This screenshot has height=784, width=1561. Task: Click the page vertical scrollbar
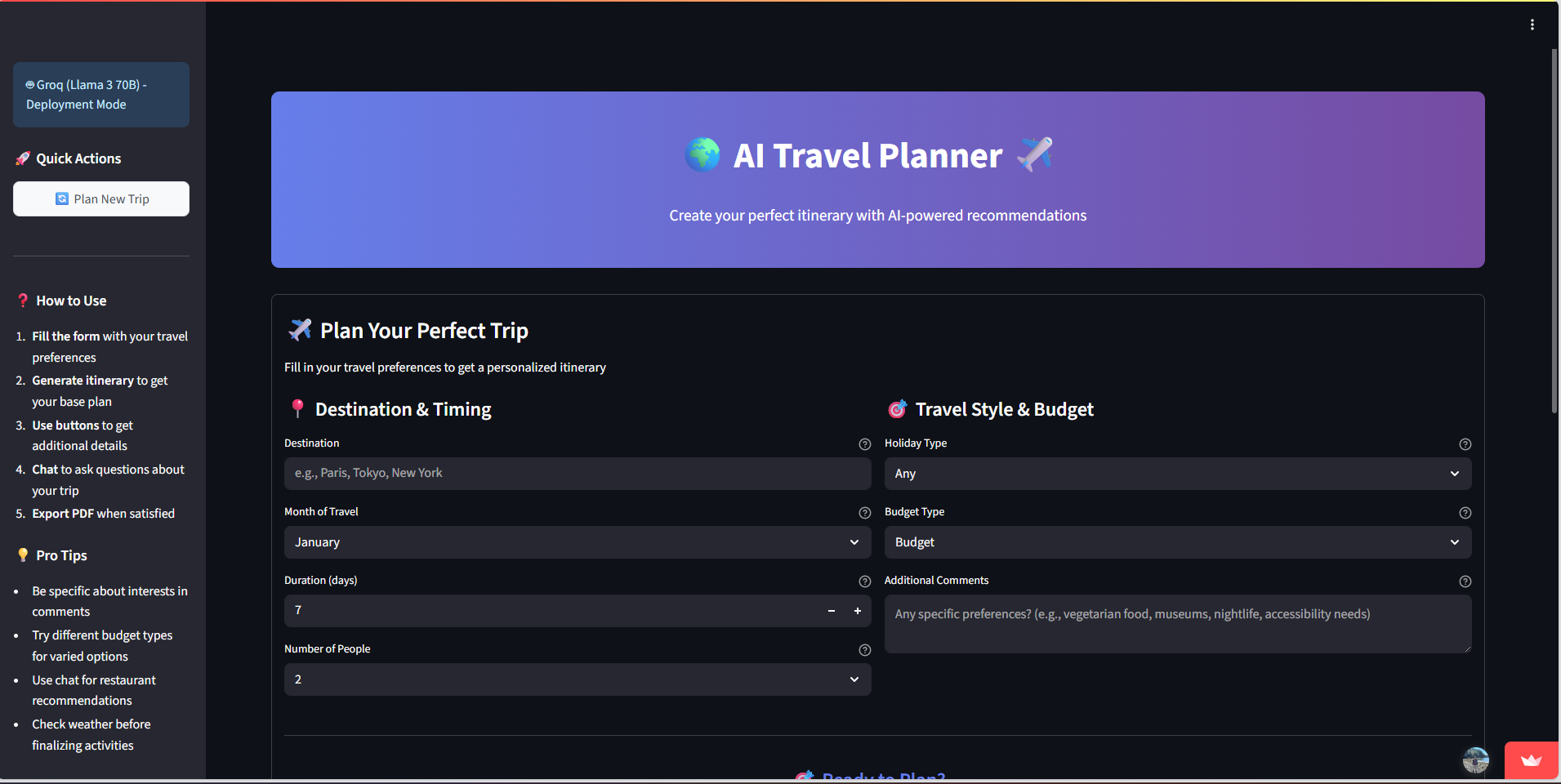[1554, 230]
